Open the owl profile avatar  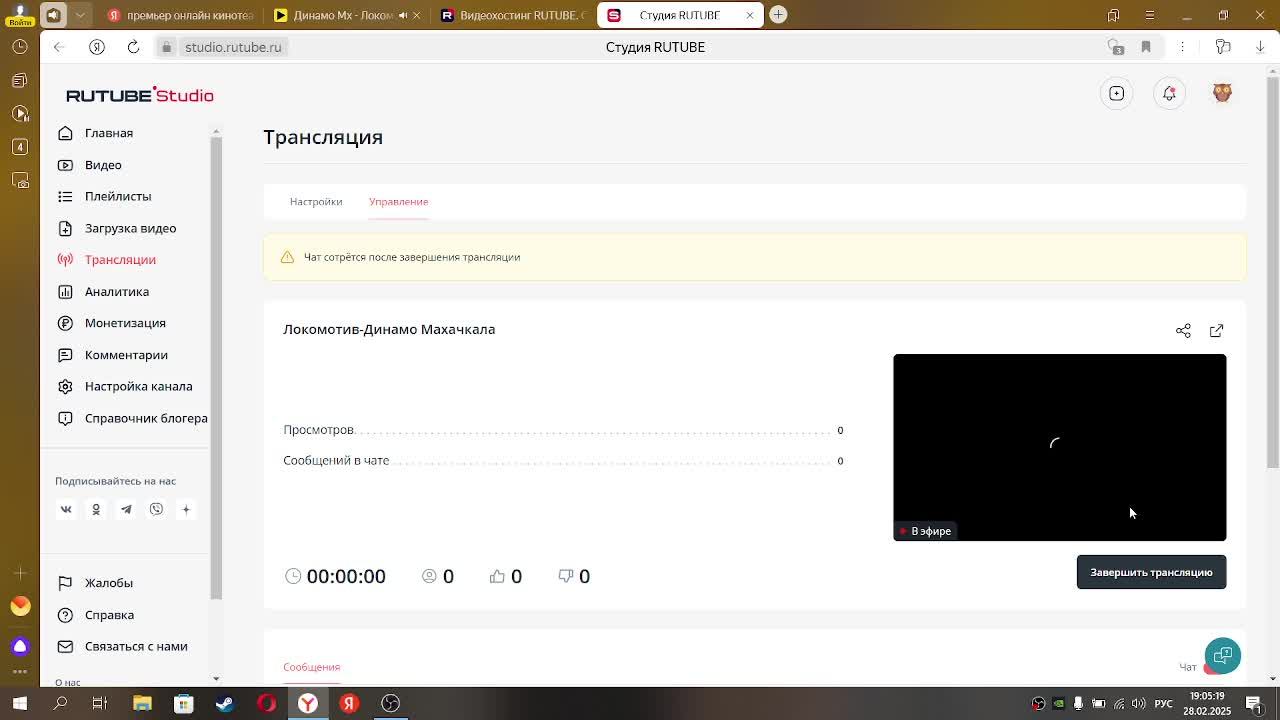tap(1222, 93)
